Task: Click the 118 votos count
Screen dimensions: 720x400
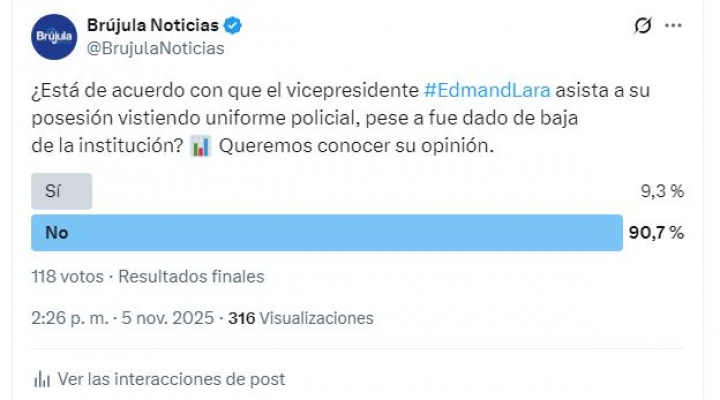Action: point(67,276)
